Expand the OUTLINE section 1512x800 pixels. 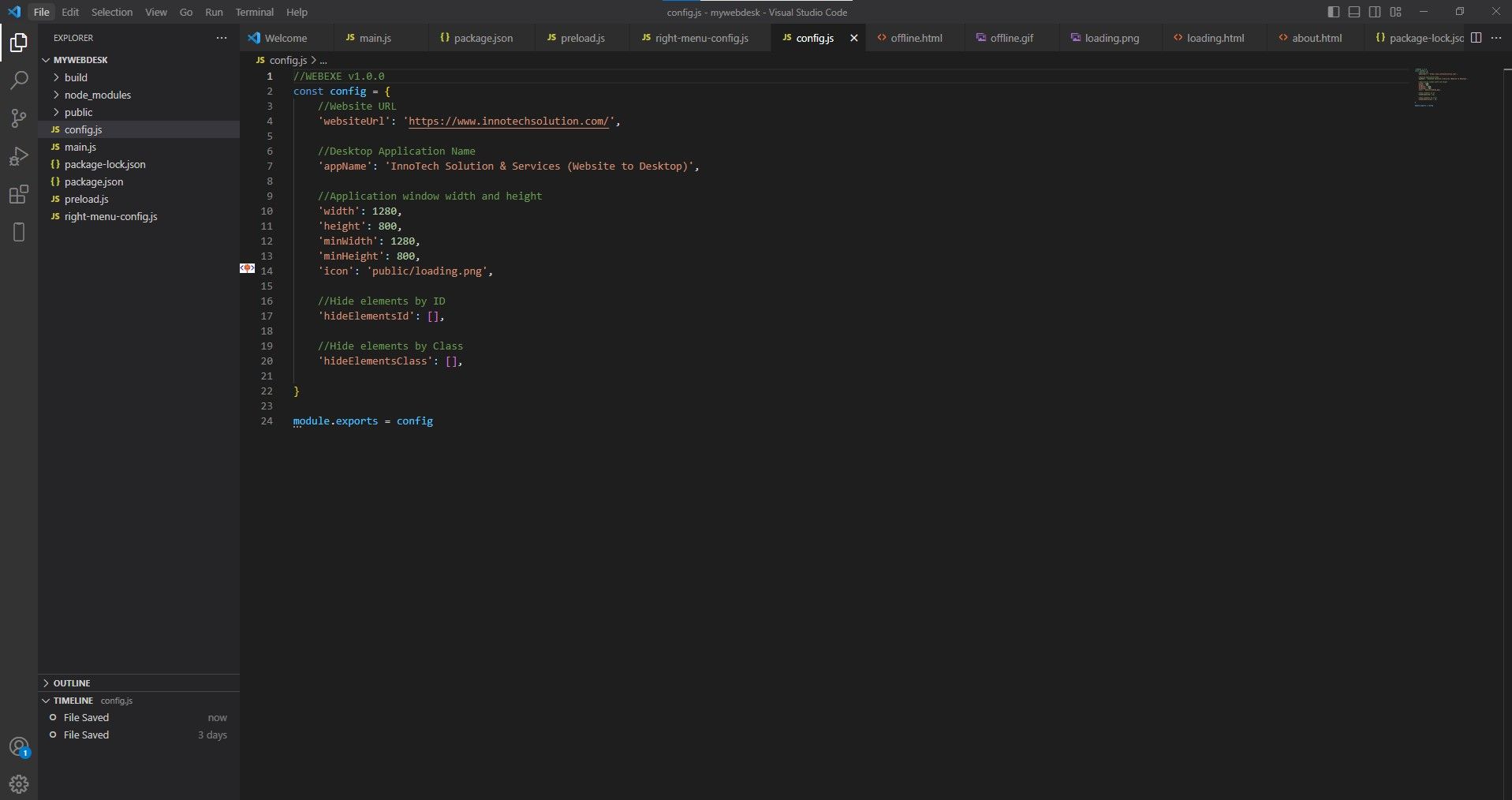(x=72, y=683)
